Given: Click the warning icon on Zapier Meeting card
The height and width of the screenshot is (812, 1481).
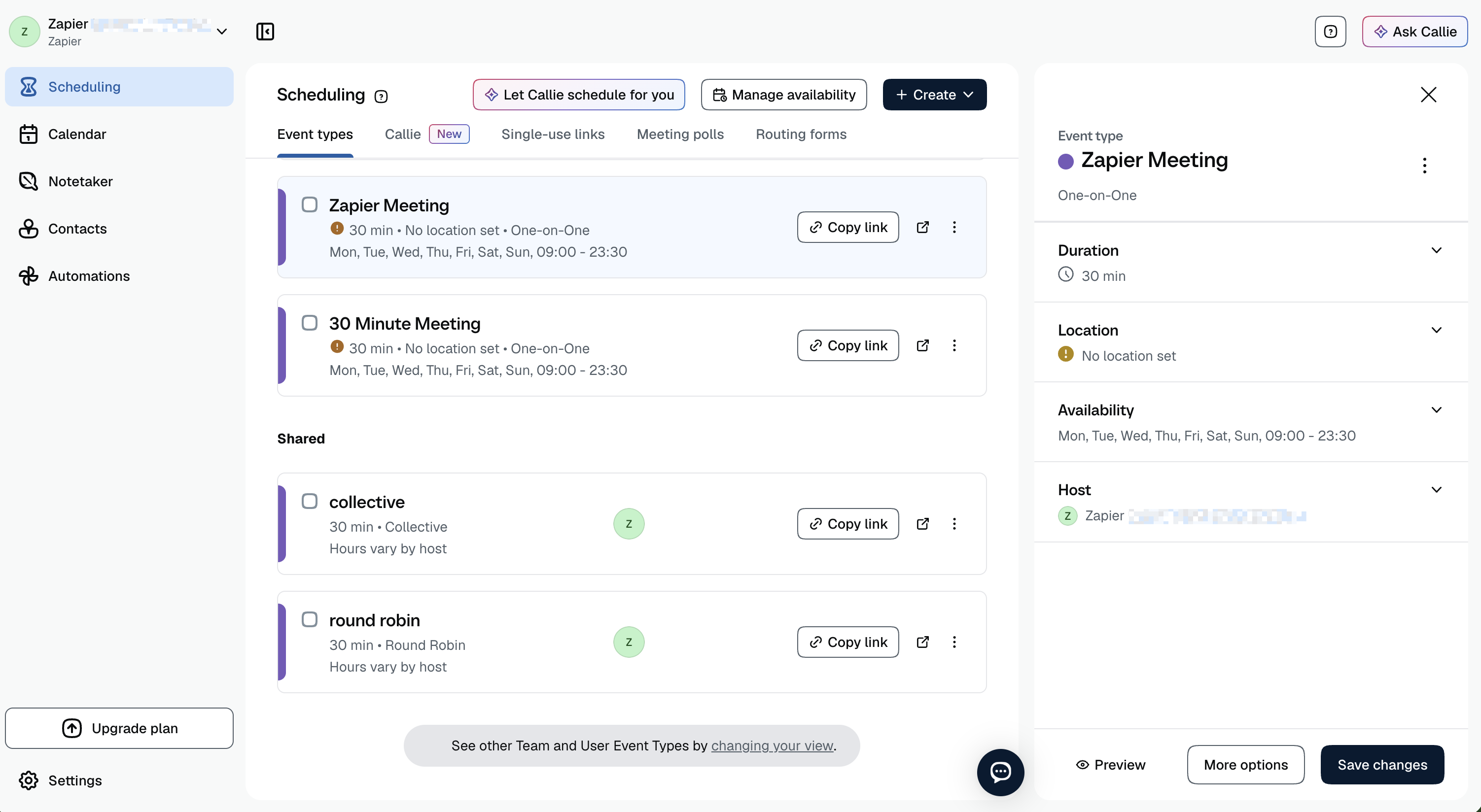Looking at the screenshot, I should 337,229.
